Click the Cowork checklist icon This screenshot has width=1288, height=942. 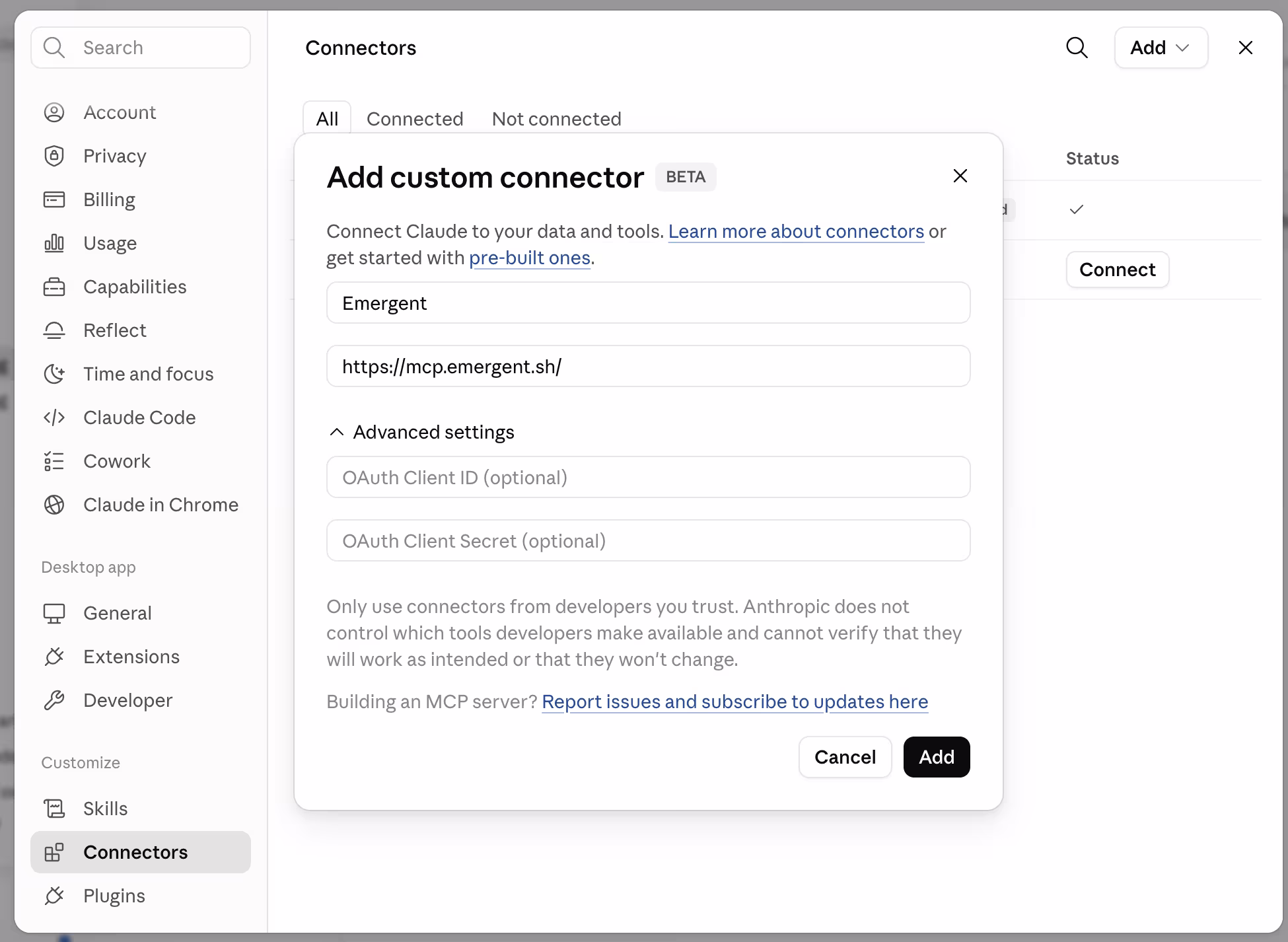point(54,461)
